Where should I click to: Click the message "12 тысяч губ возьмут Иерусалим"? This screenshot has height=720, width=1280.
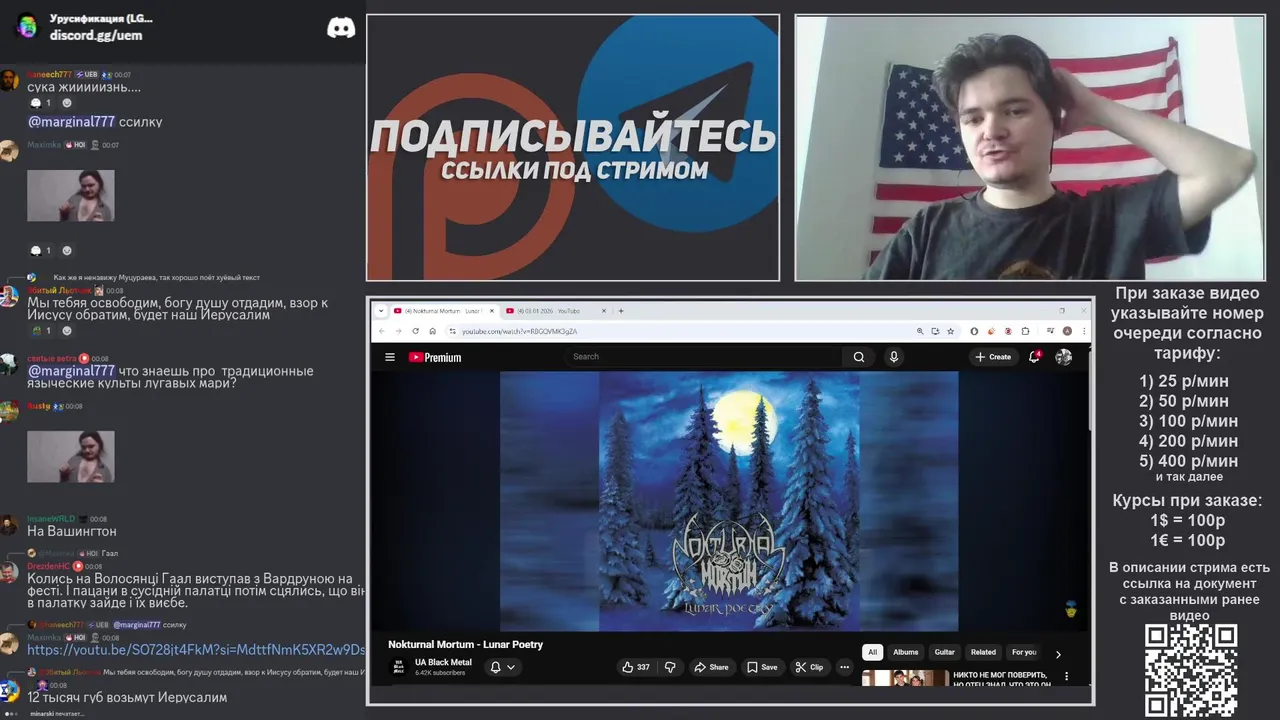point(127,698)
